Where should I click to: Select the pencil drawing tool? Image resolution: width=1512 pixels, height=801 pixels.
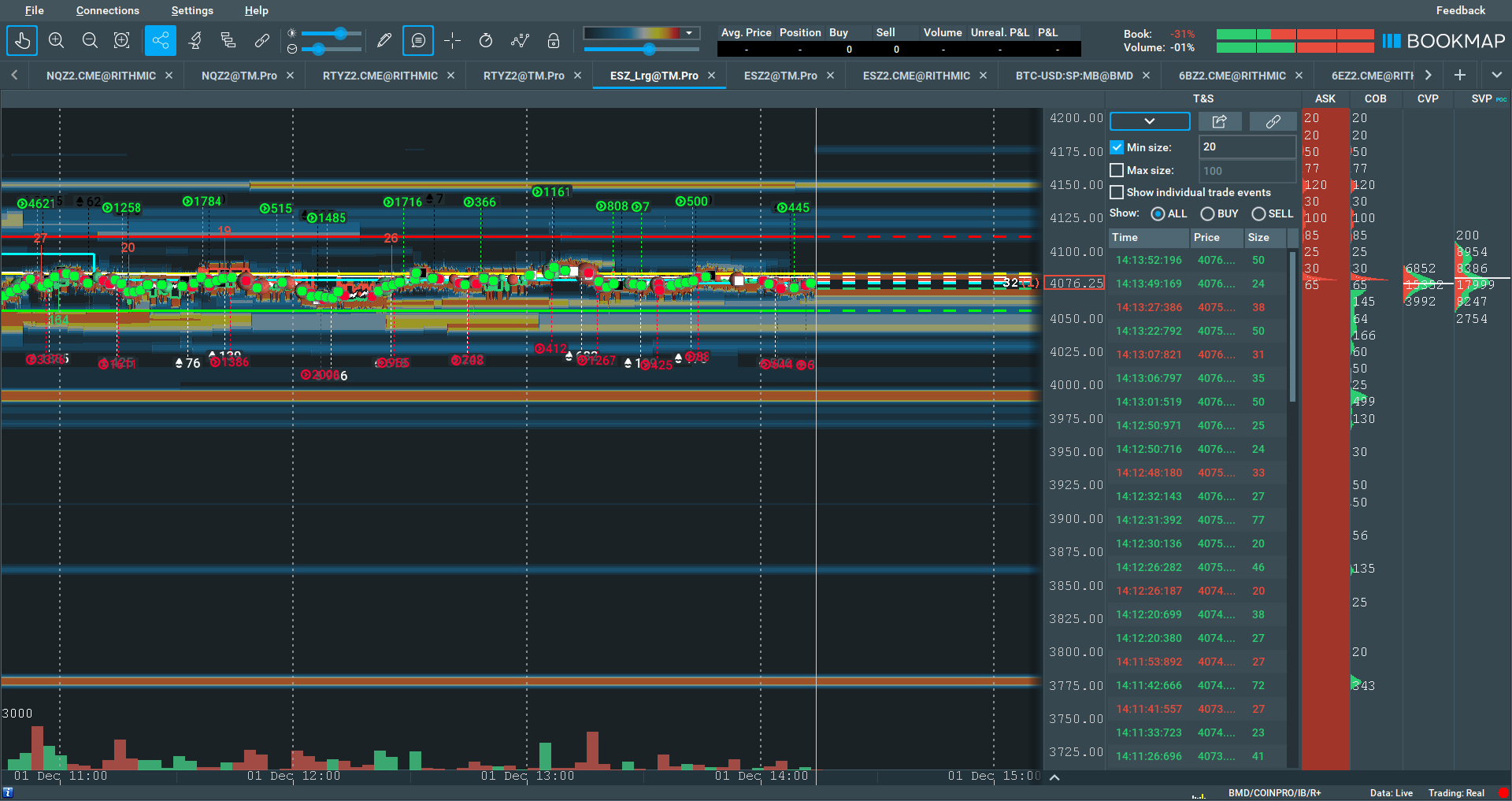[x=384, y=40]
